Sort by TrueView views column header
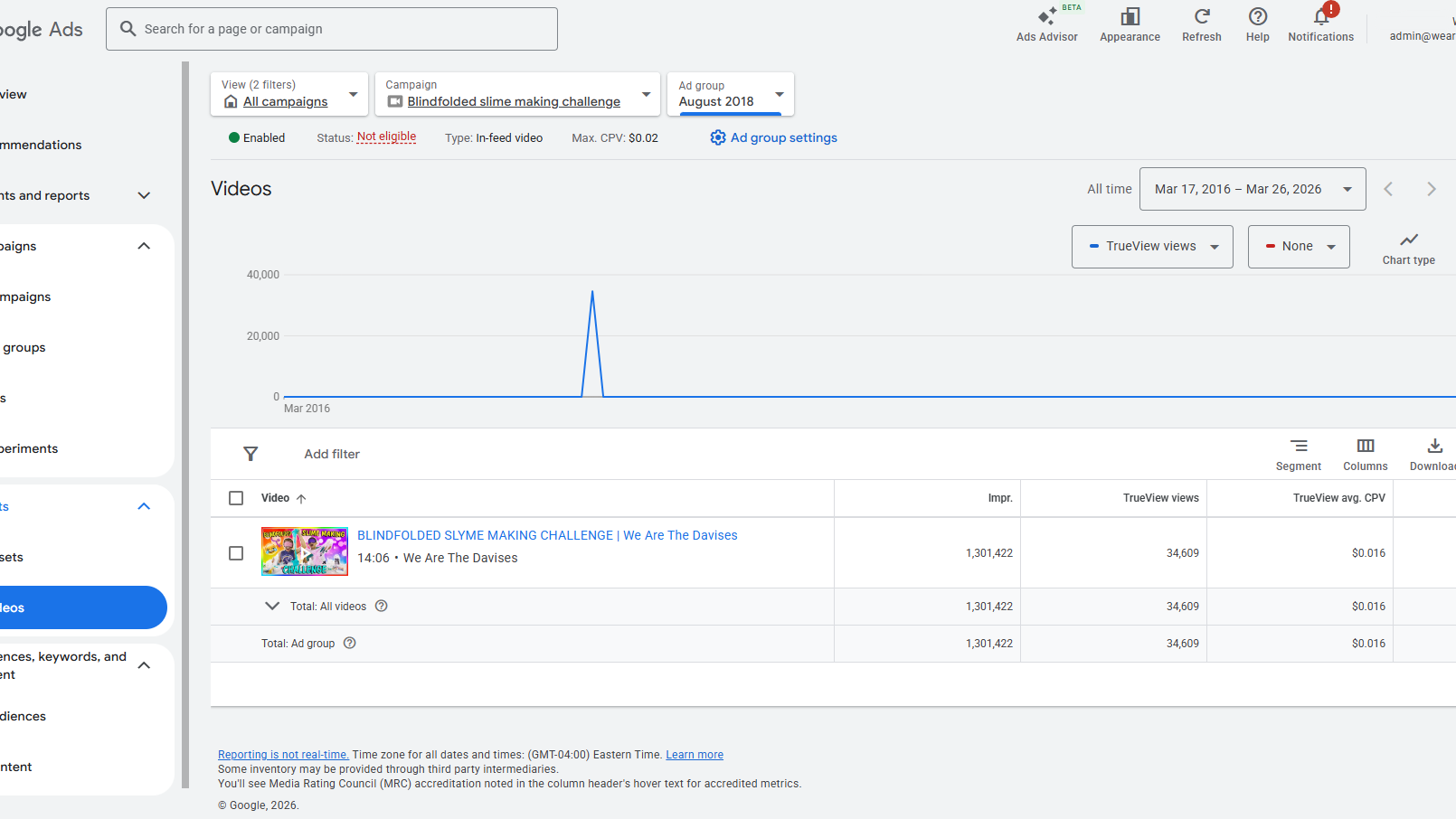Screen dimensions: 1456x819 point(1161,498)
